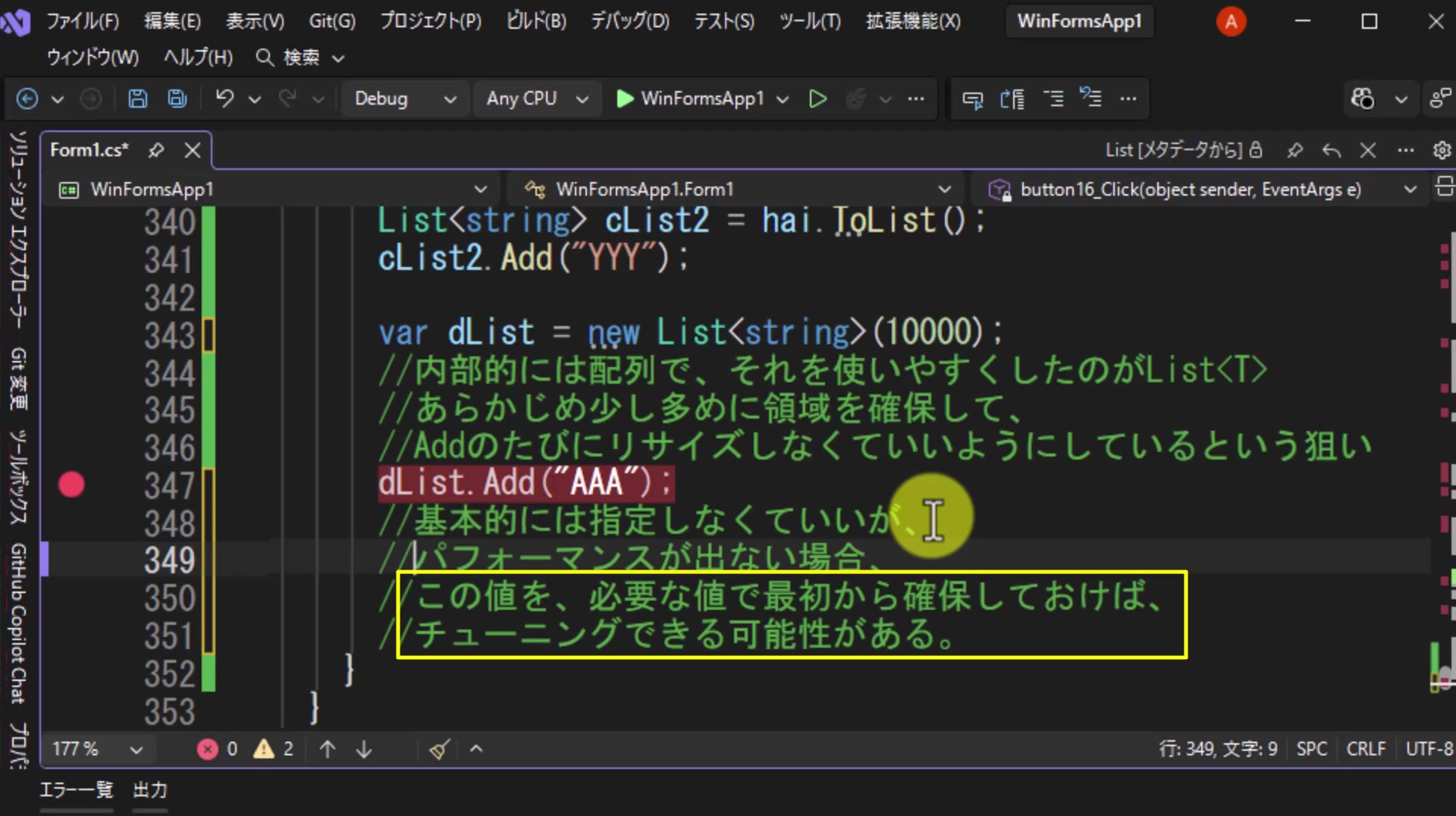Open the エラー一覧 panel tab
Image resolution: width=1456 pixels, height=816 pixels.
coord(76,790)
